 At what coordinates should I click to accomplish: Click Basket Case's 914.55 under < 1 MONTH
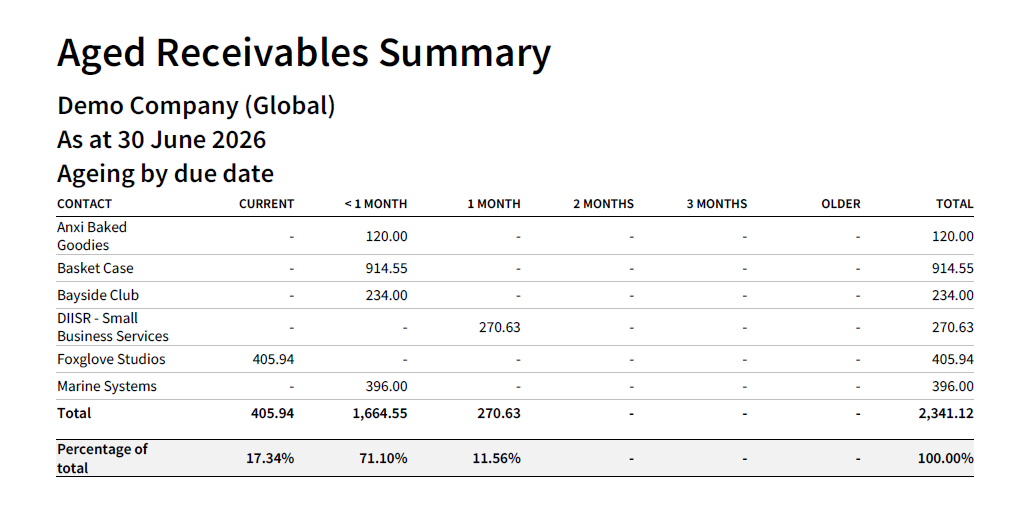[x=387, y=268]
